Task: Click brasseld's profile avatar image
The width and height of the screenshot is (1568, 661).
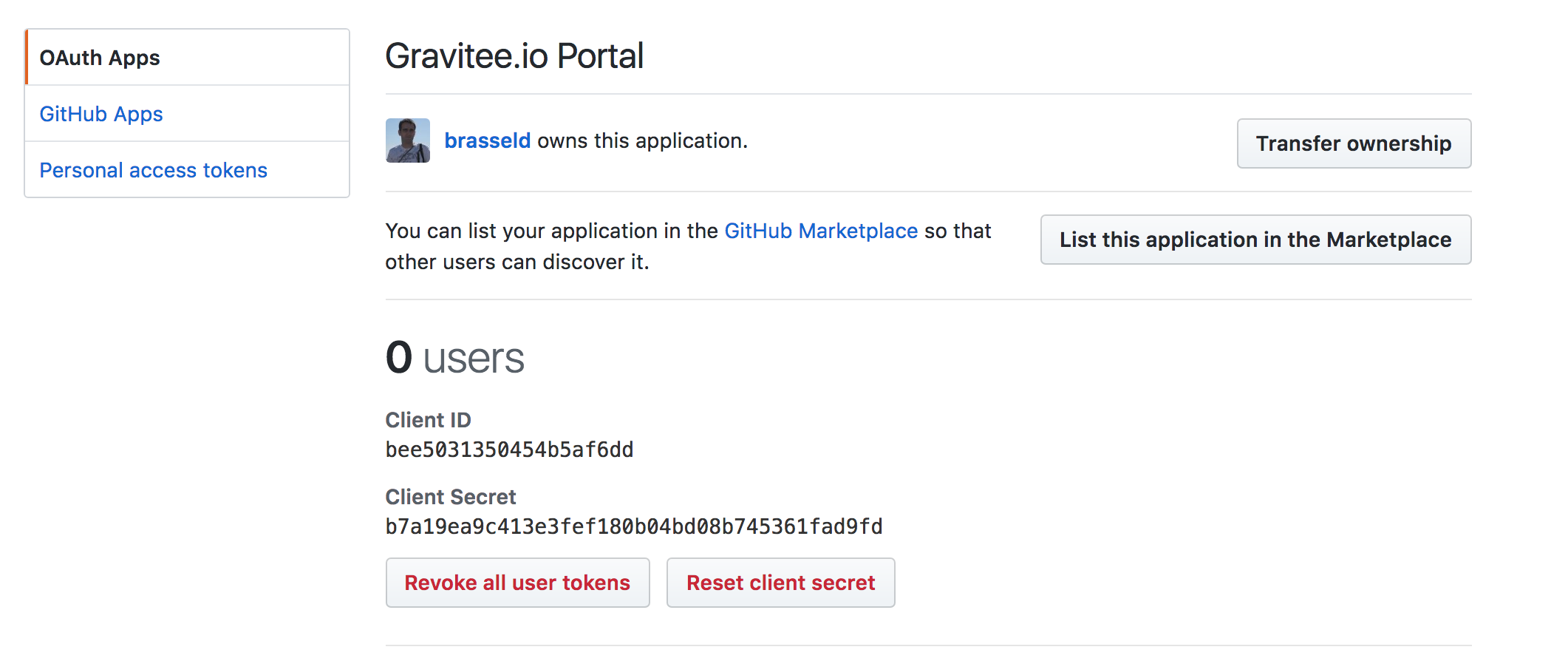Action: (x=407, y=140)
